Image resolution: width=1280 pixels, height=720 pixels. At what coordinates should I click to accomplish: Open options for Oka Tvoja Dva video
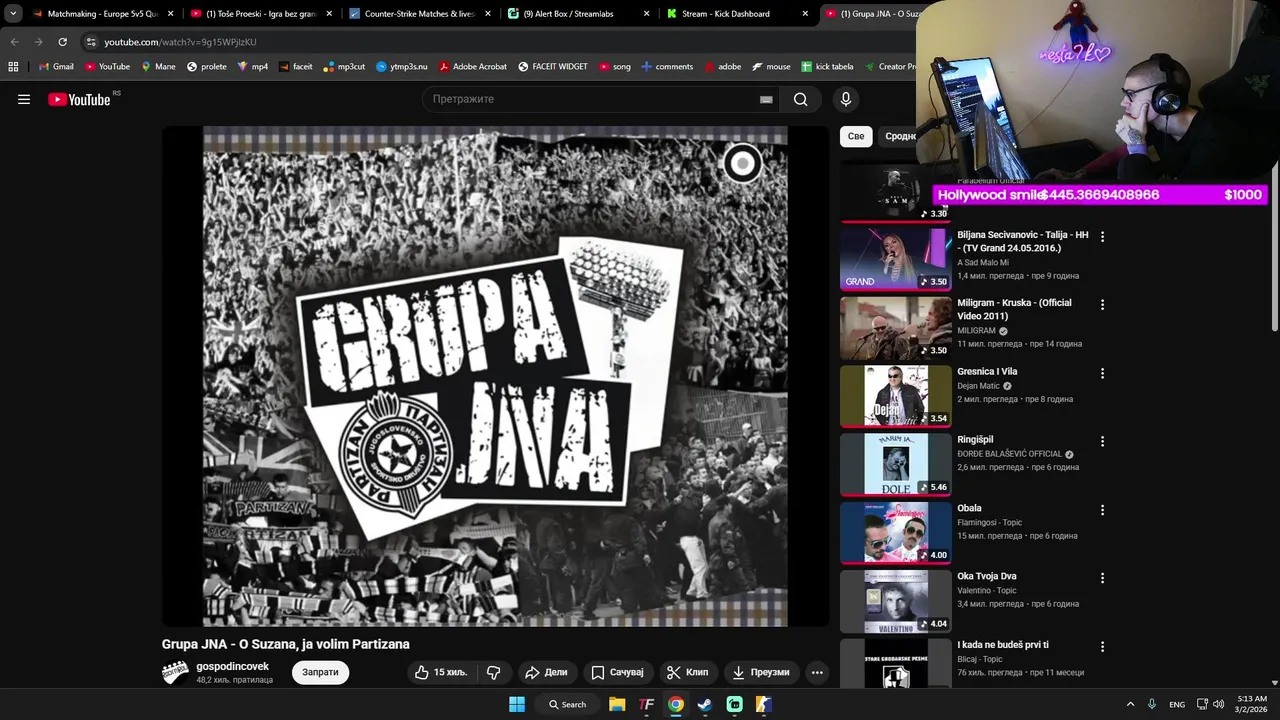coord(1102,578)
